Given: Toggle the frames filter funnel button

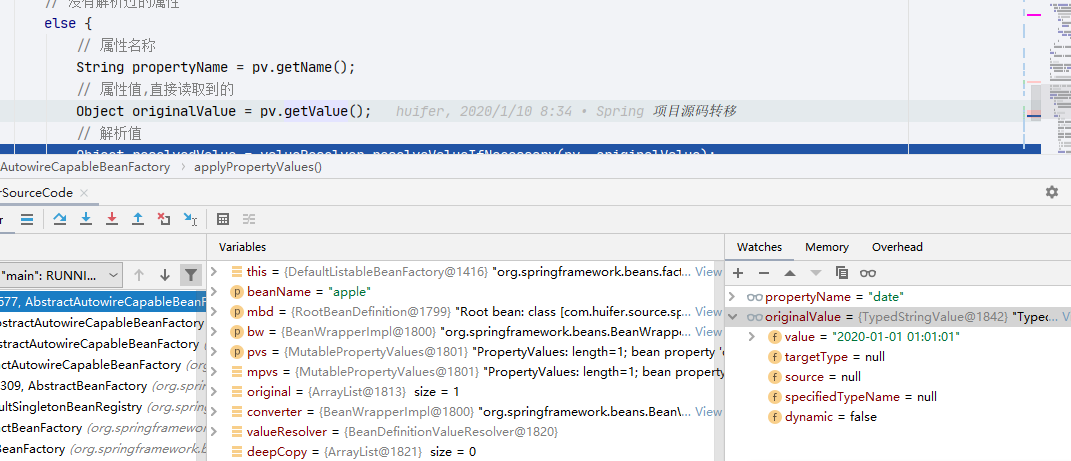Looking at the screenshot, I should 191,275.
